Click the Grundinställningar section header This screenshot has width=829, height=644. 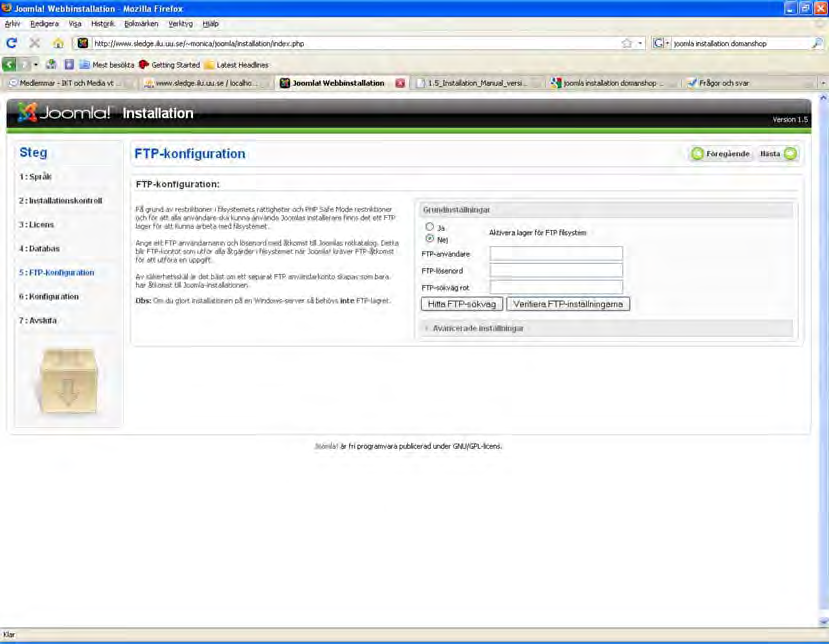click(x=606, y=210)
